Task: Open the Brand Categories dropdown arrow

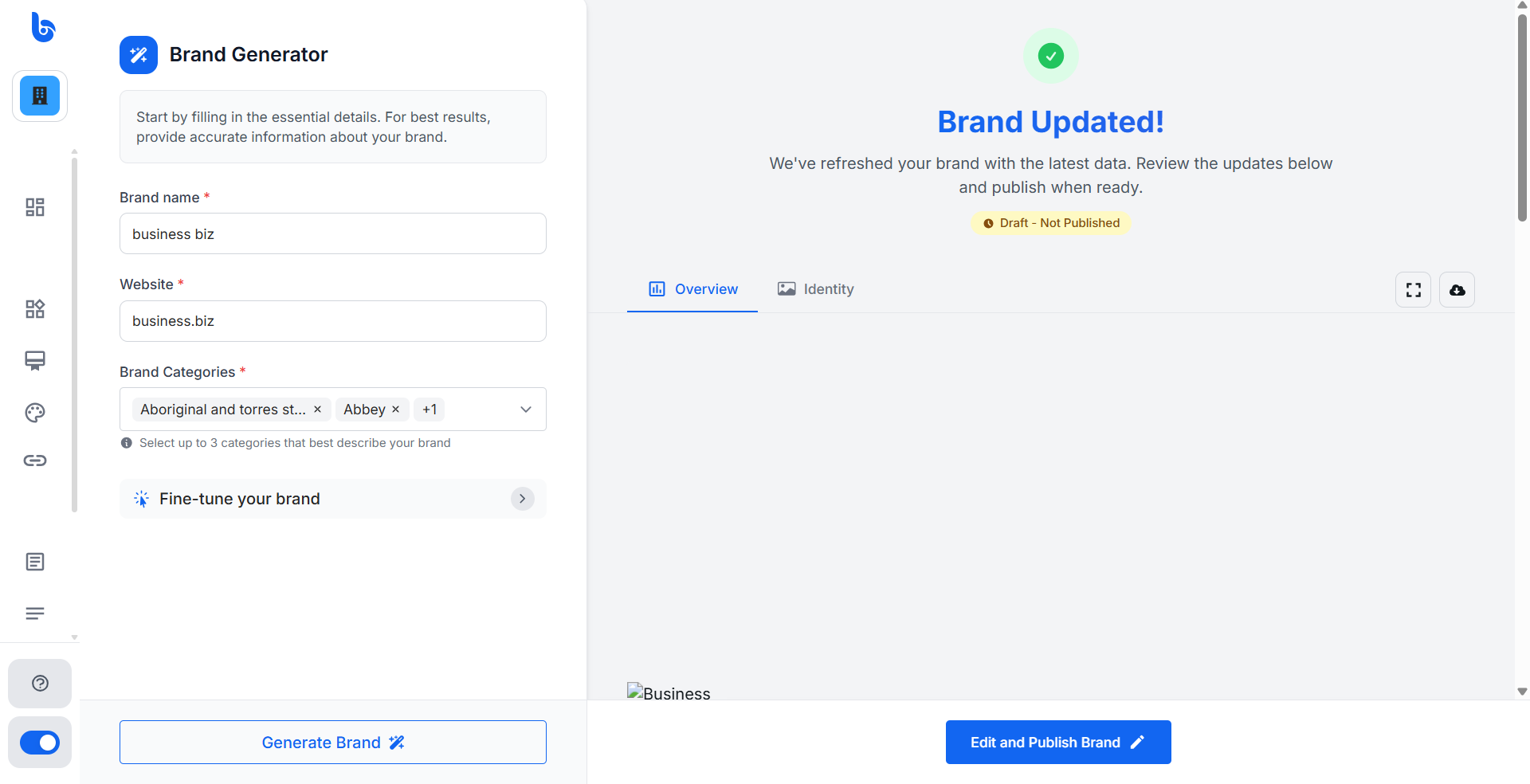Action: coord(526,410)
